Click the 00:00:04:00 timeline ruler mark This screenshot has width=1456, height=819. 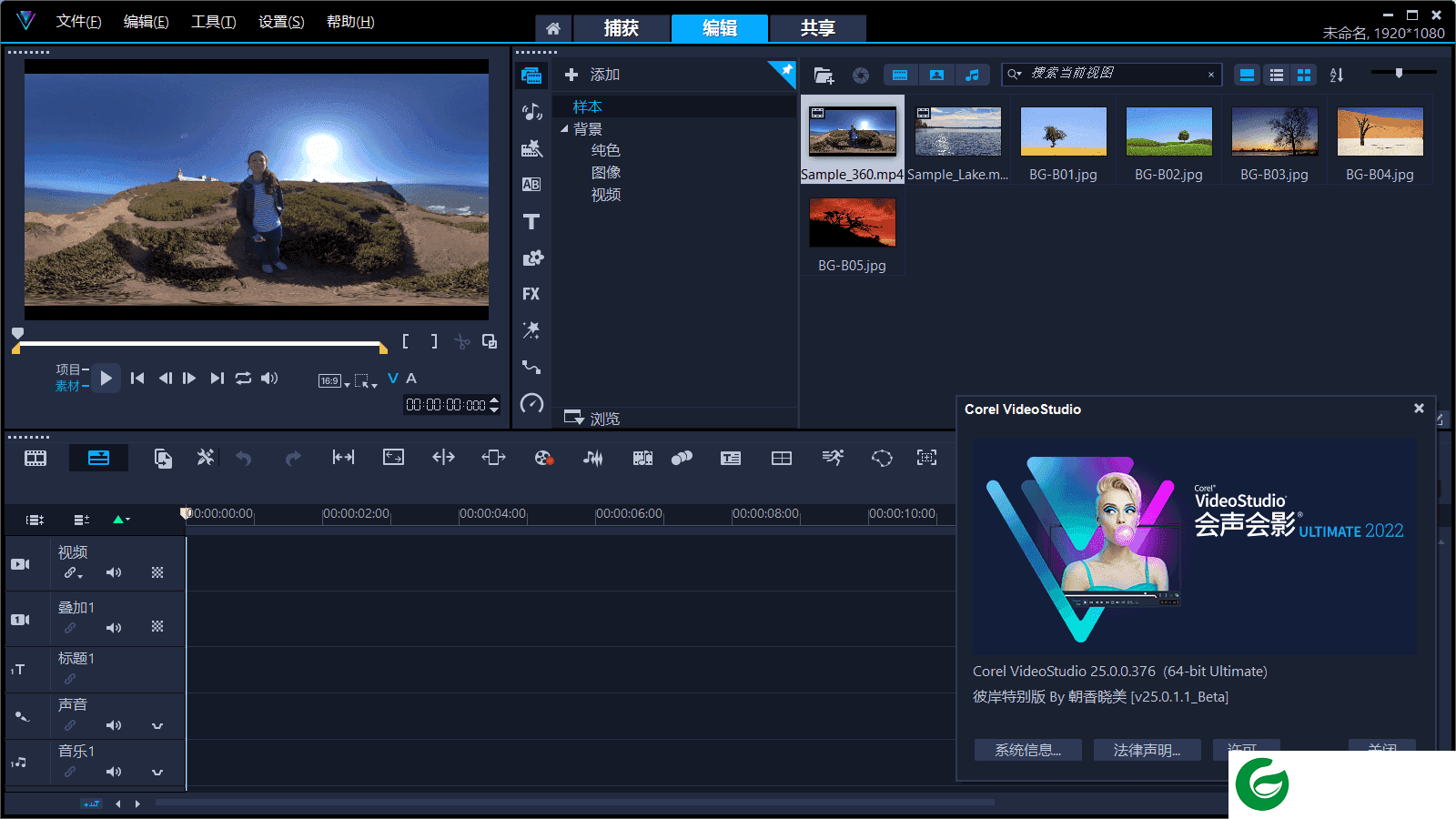click(x=492, y=513)
